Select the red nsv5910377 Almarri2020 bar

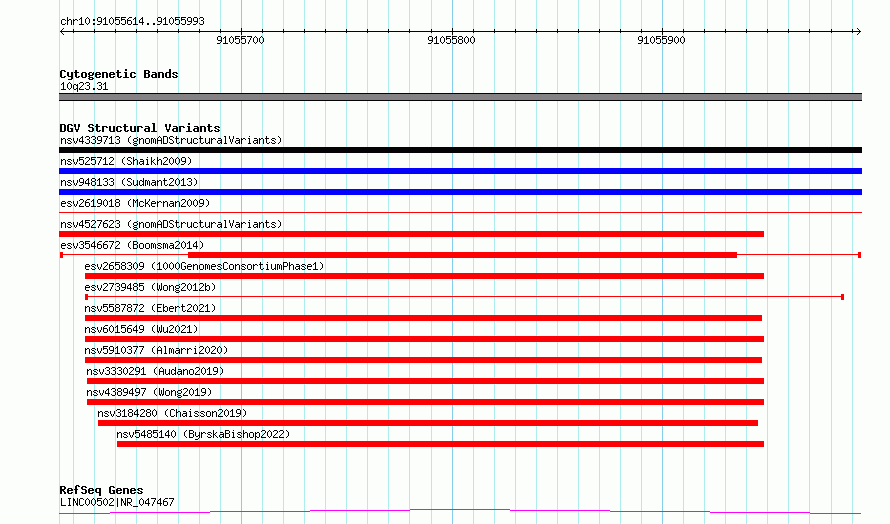[x=423, y=360]
